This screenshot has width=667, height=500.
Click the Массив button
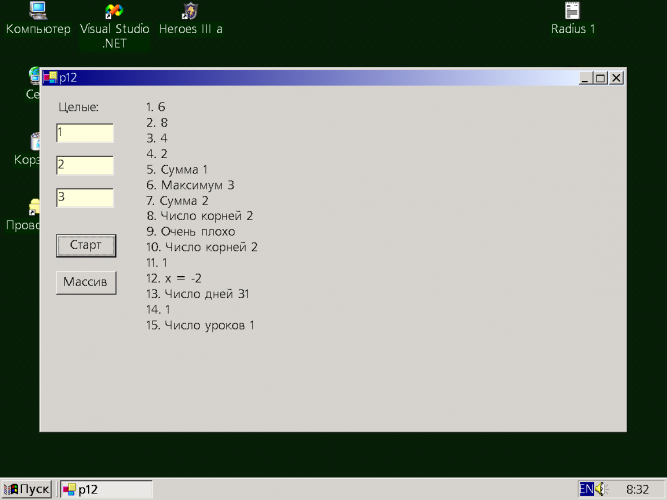[x=86, y=283]
